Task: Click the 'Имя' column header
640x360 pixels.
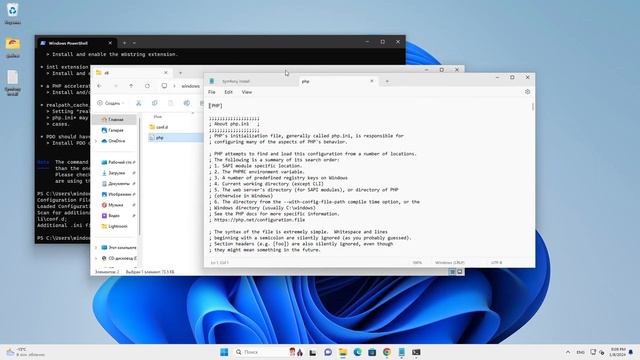Action: pos(158,117)
